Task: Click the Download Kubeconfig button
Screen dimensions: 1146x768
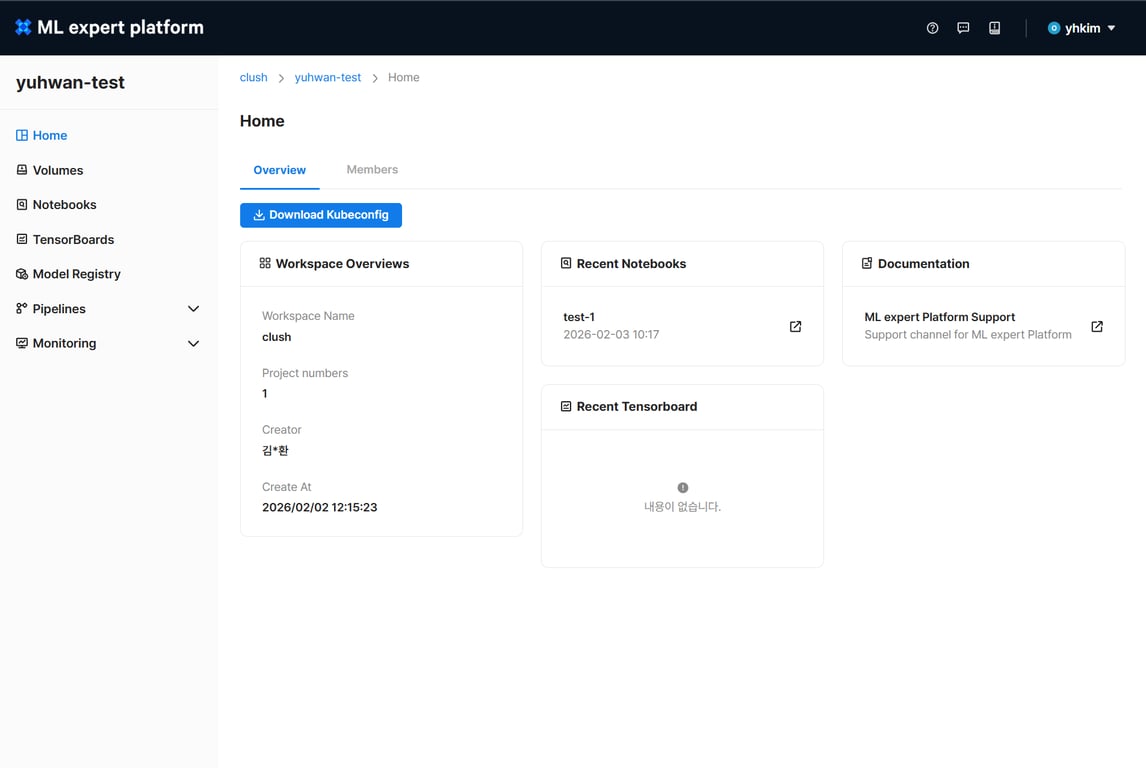Action: pos(321,215)
